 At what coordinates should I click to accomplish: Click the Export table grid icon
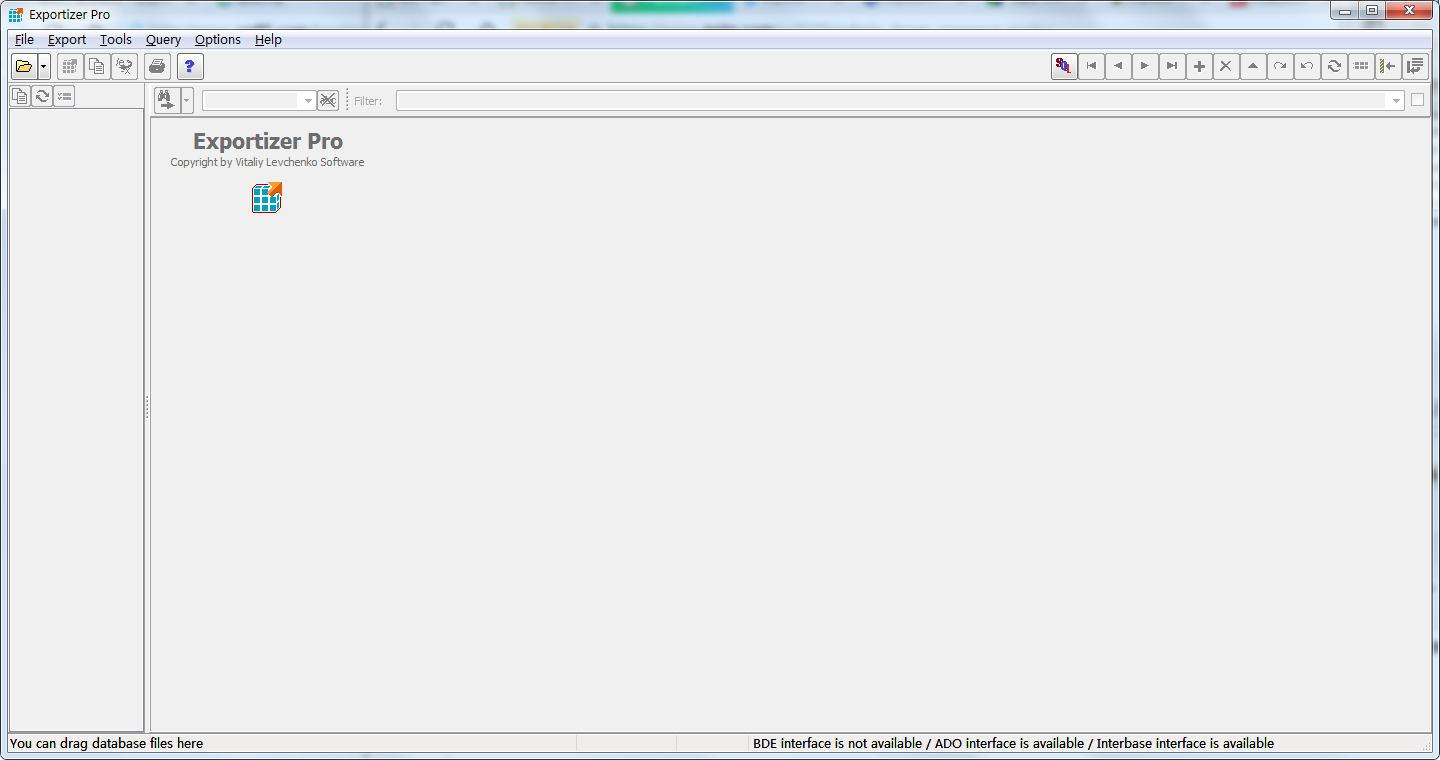[x=70, y=67]
